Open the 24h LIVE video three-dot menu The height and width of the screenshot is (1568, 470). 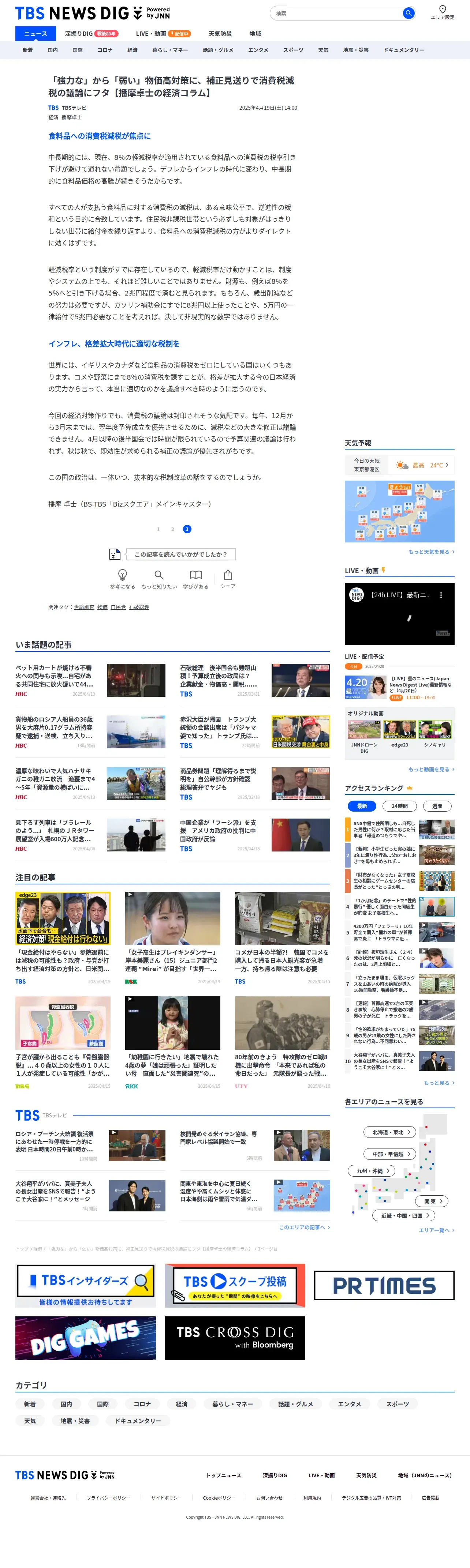[441, 595]
